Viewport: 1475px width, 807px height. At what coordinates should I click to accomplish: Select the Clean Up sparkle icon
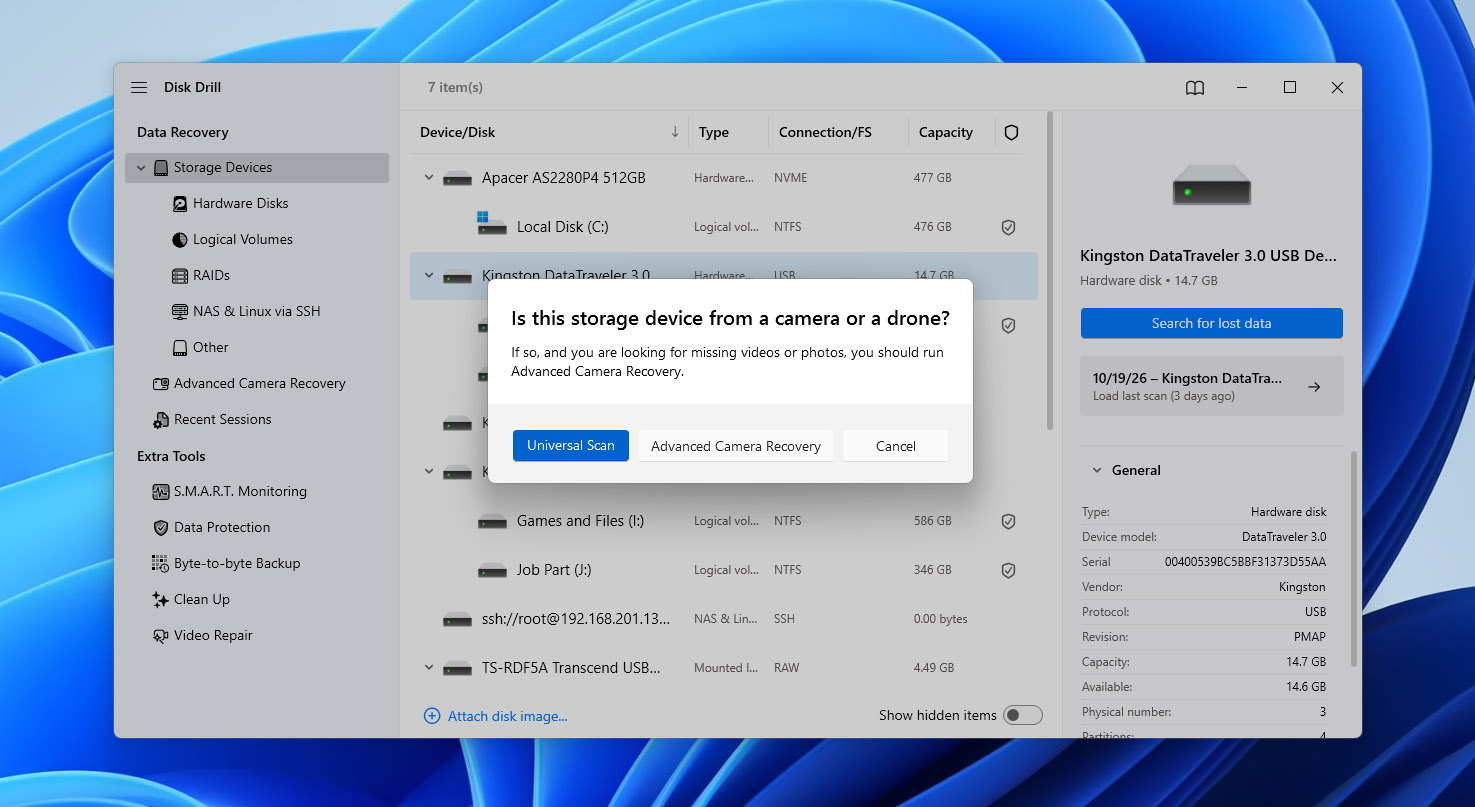tap(160, 600)
